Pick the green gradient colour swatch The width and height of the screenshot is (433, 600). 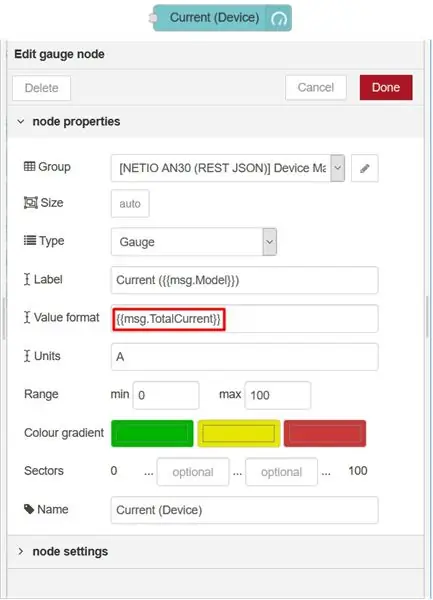152,434
